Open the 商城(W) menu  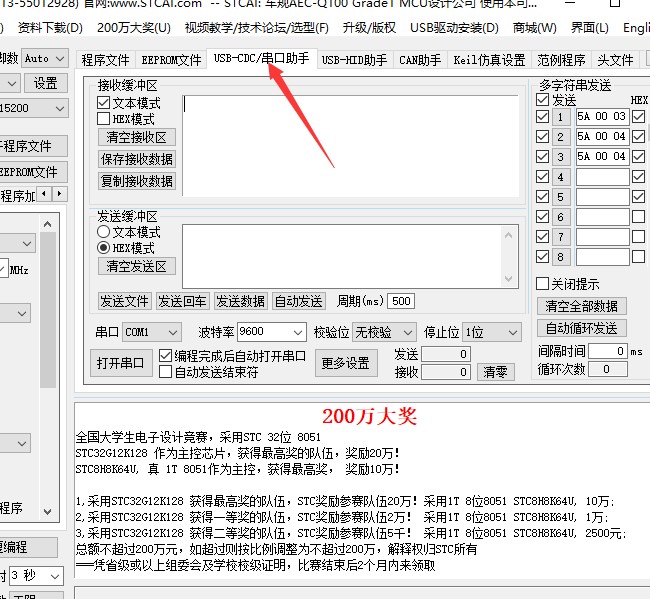535,28
